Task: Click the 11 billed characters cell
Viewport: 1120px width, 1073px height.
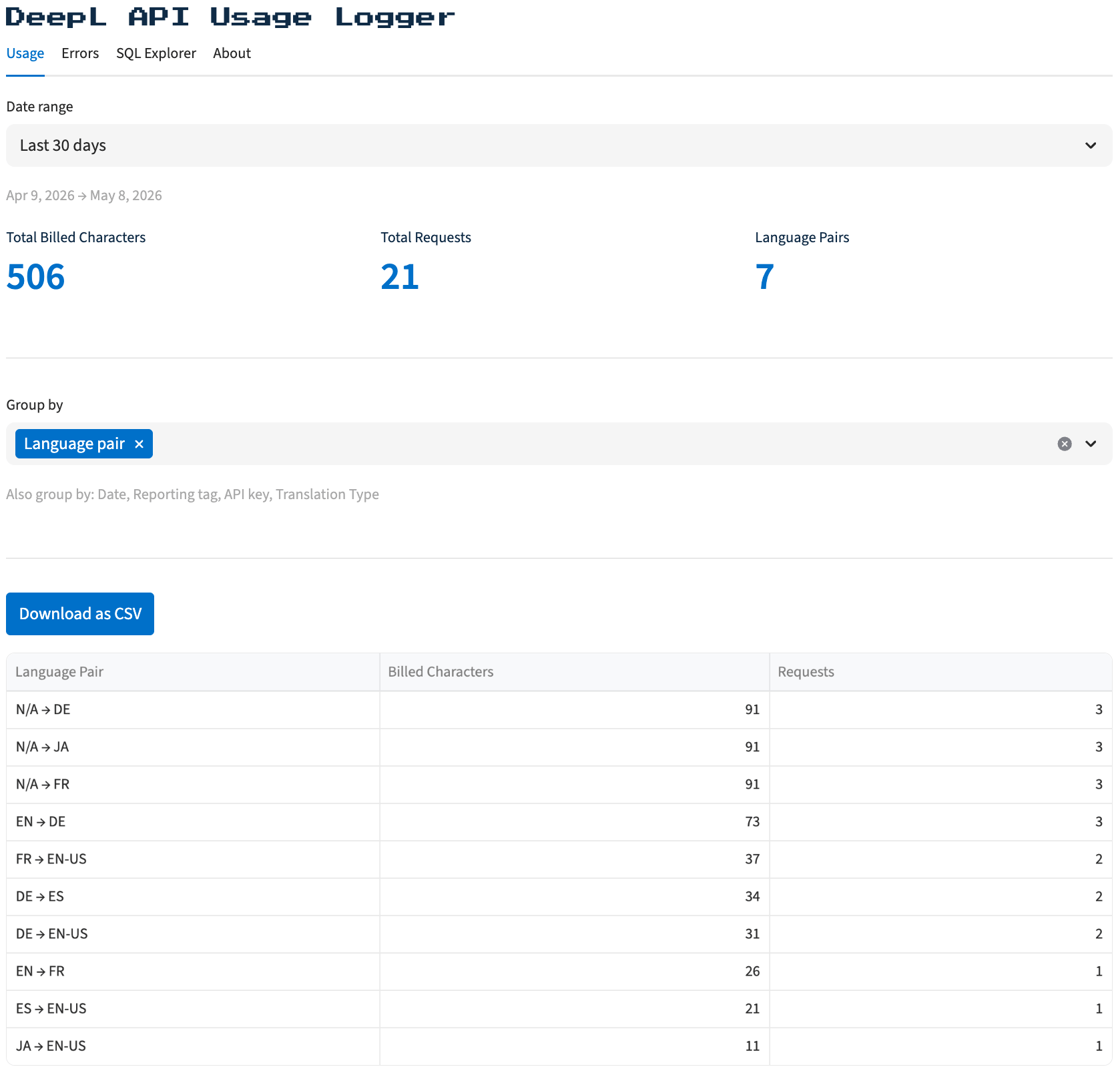Action: [x=575, y=1046]
